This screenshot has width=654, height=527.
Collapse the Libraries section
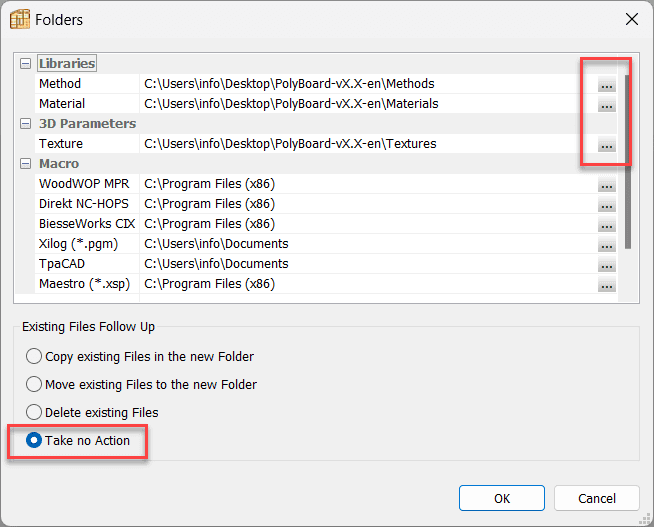pyautogui.click(x=25, y=64)
